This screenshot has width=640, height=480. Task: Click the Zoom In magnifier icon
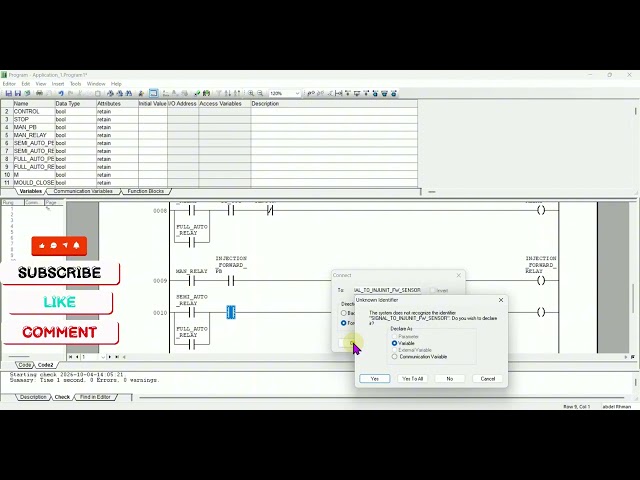click(x=251, y=93)
